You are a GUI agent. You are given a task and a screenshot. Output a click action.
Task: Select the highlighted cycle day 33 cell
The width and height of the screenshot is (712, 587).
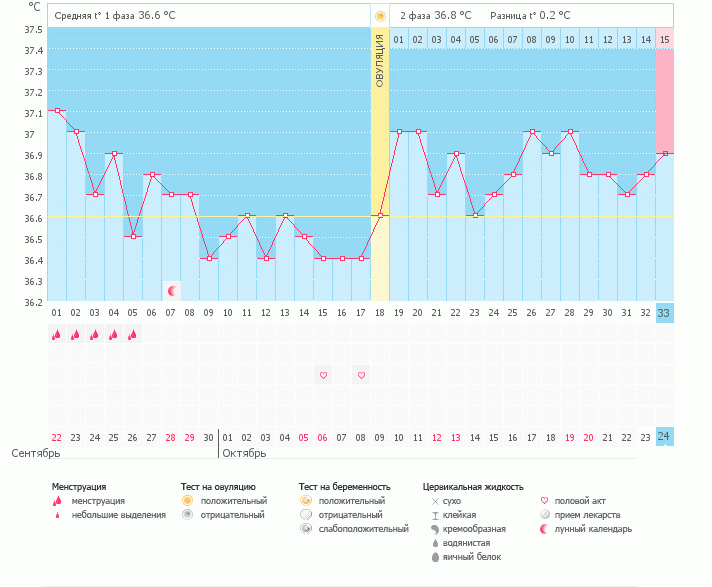tap(665, 313)
